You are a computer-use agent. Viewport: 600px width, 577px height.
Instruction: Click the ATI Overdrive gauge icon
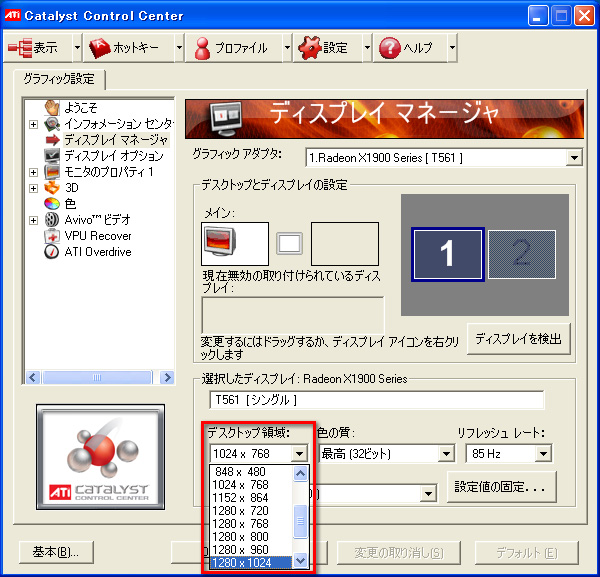(x=52, y=252)
